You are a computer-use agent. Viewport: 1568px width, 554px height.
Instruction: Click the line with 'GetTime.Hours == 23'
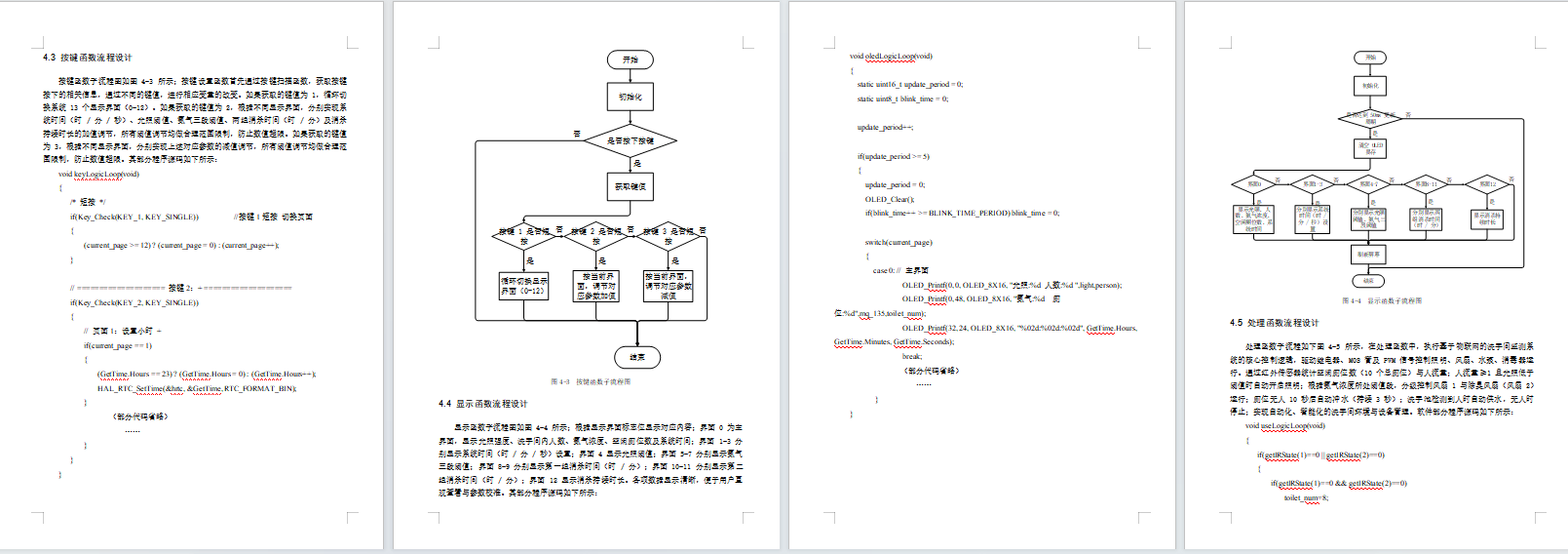[x=207, y=374]
